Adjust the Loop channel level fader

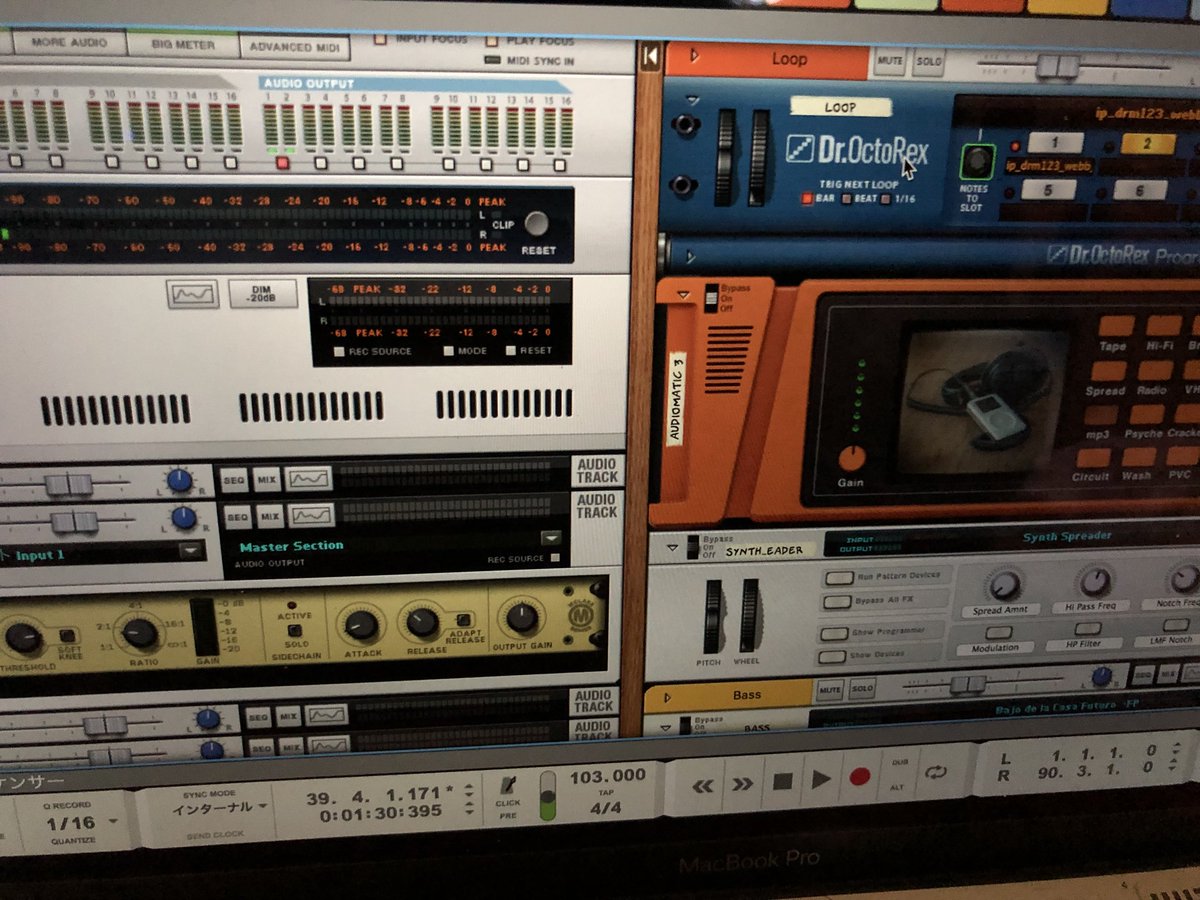tap(1056, 66)
